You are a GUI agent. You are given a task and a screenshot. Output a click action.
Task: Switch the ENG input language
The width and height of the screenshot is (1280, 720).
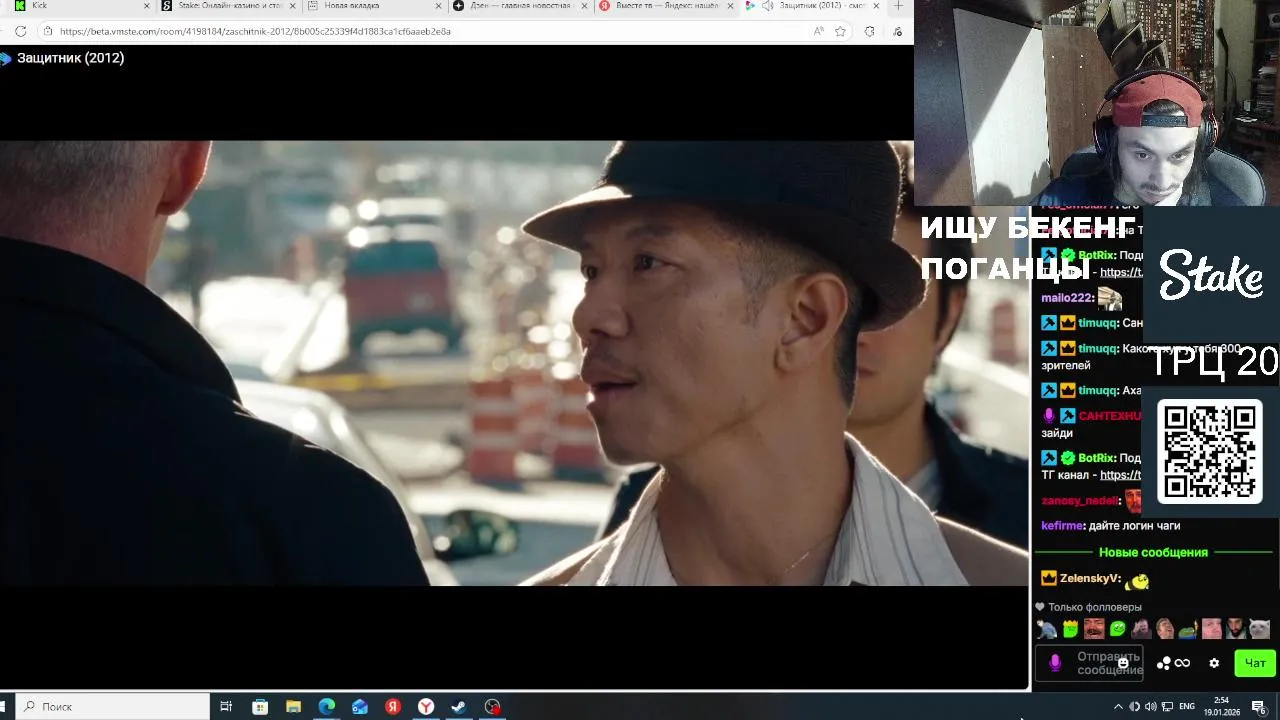pos(1187,706)
